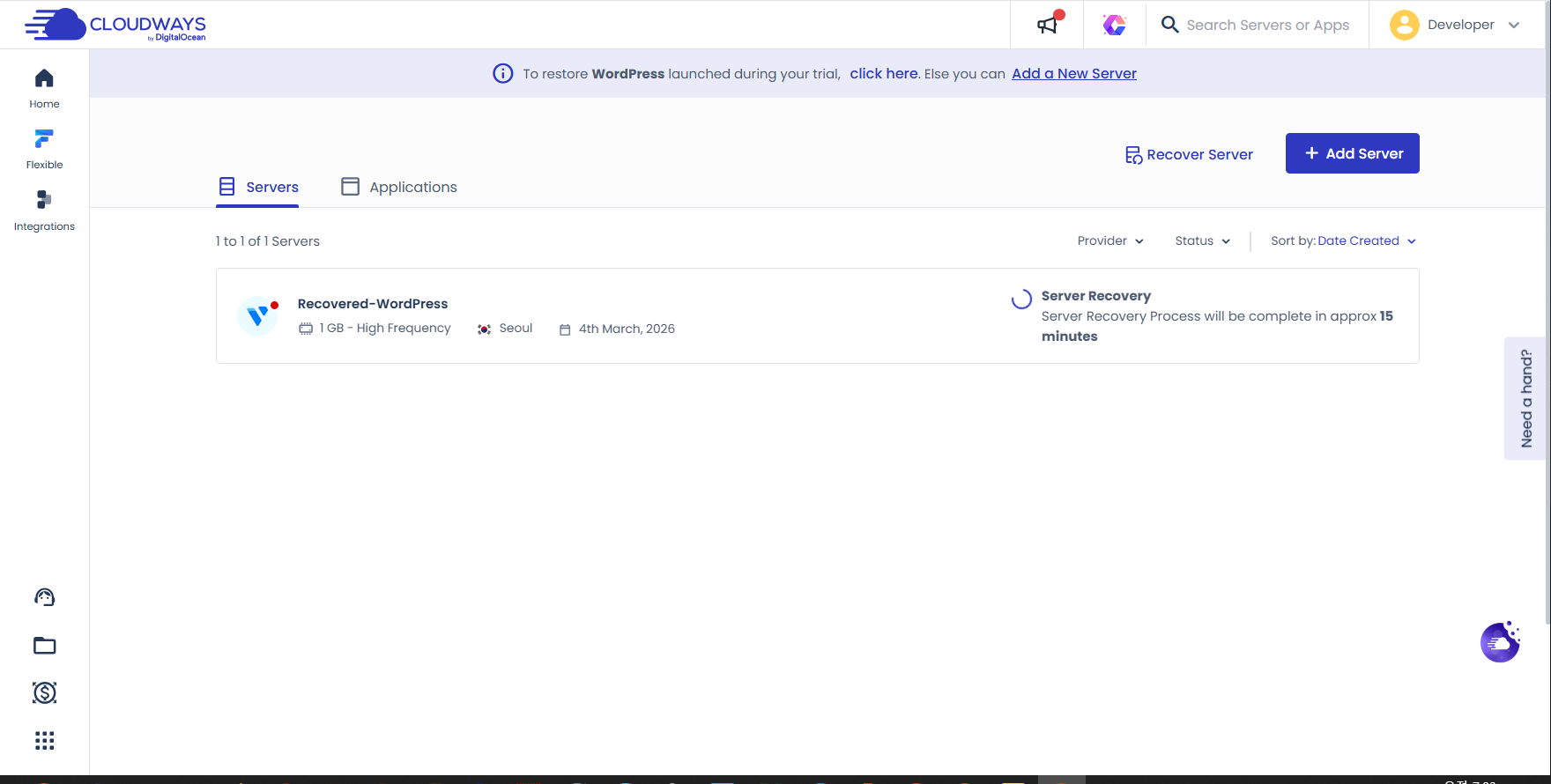Open the billing dollar icon
1551x784 pixels.
(x=44, y=692)
